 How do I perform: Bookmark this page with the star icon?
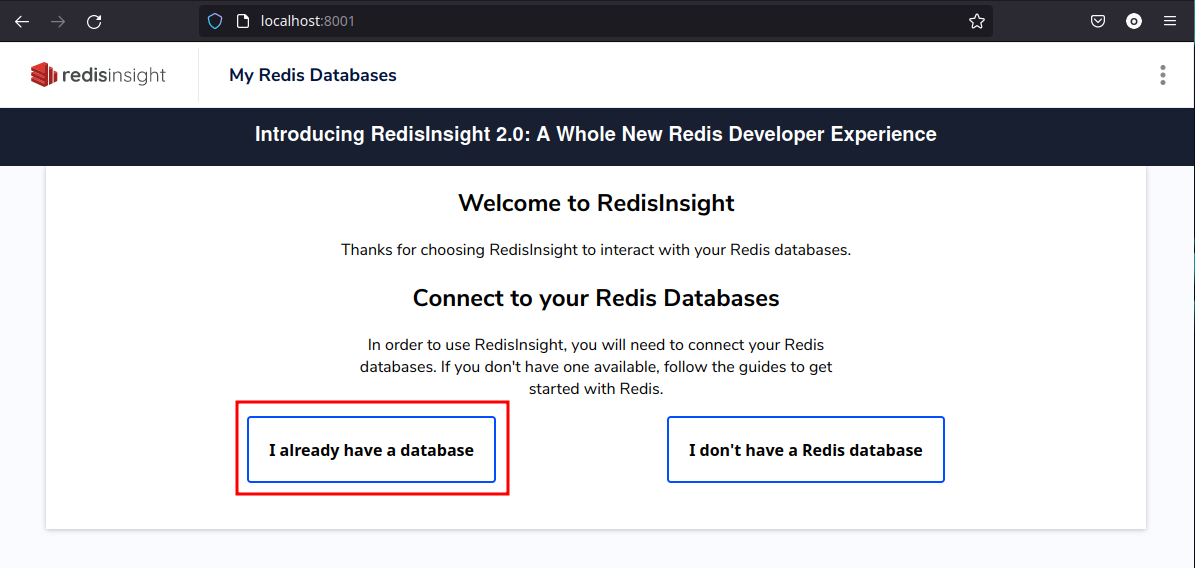coord(976,21)
